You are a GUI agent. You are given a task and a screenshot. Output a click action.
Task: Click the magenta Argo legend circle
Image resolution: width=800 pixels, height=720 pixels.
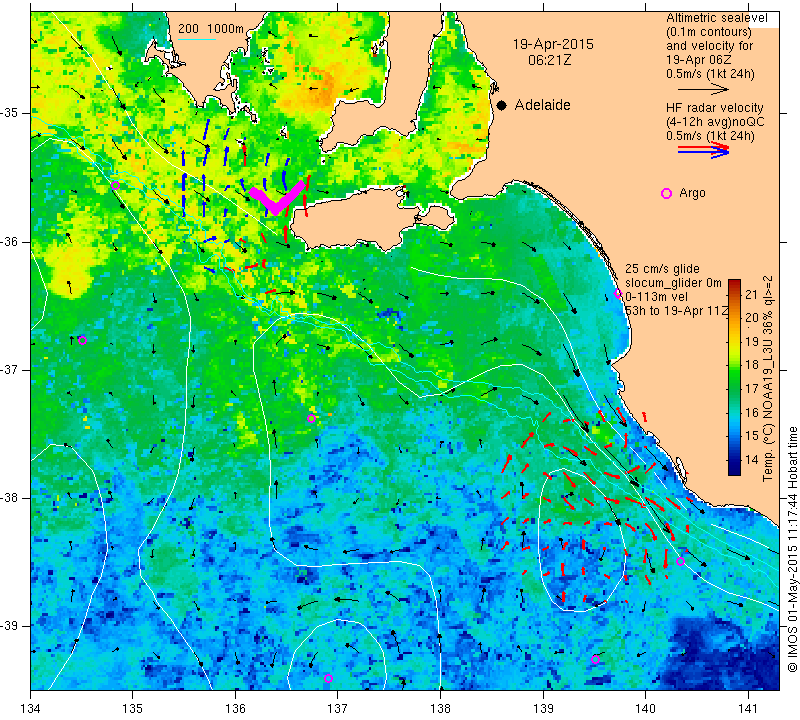(x=666, y=193)
